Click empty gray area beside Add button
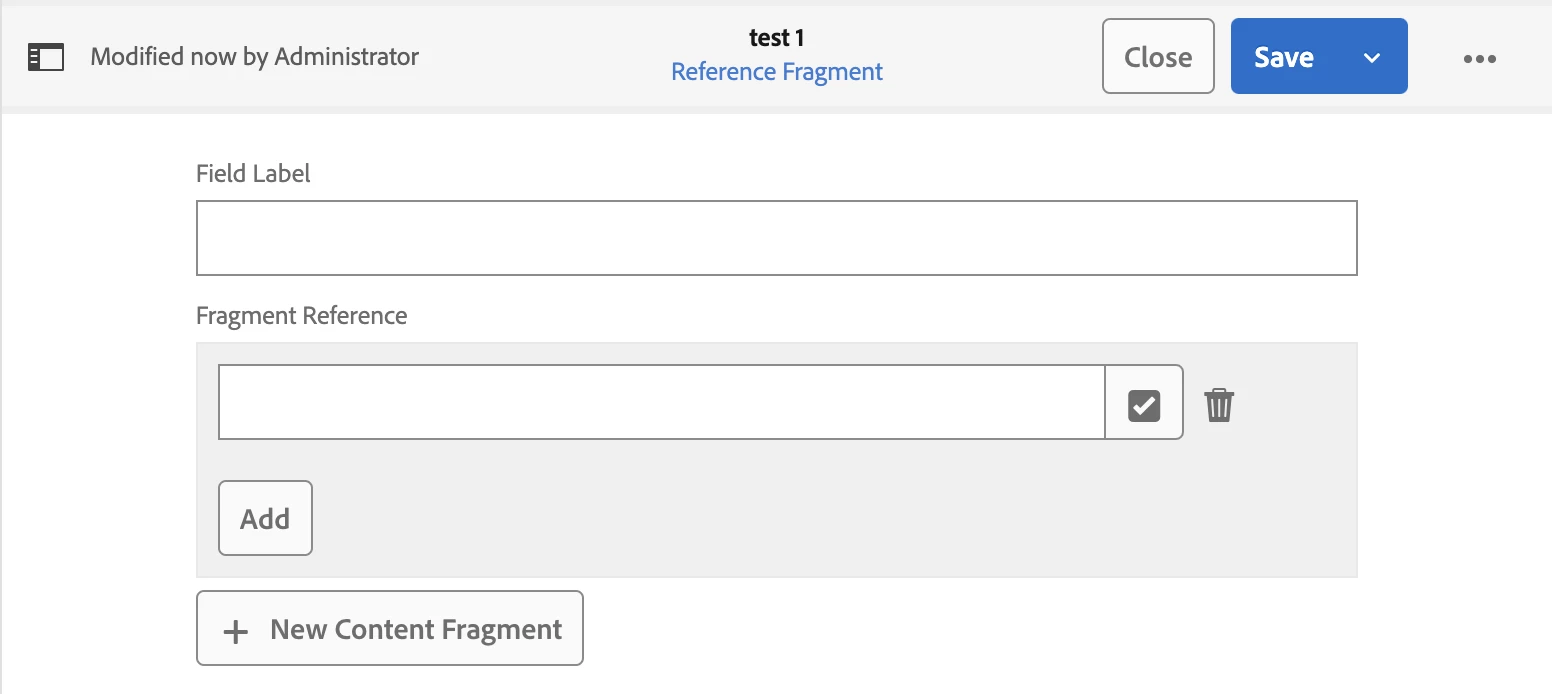The image size is (1552, 694). [800, 518]
